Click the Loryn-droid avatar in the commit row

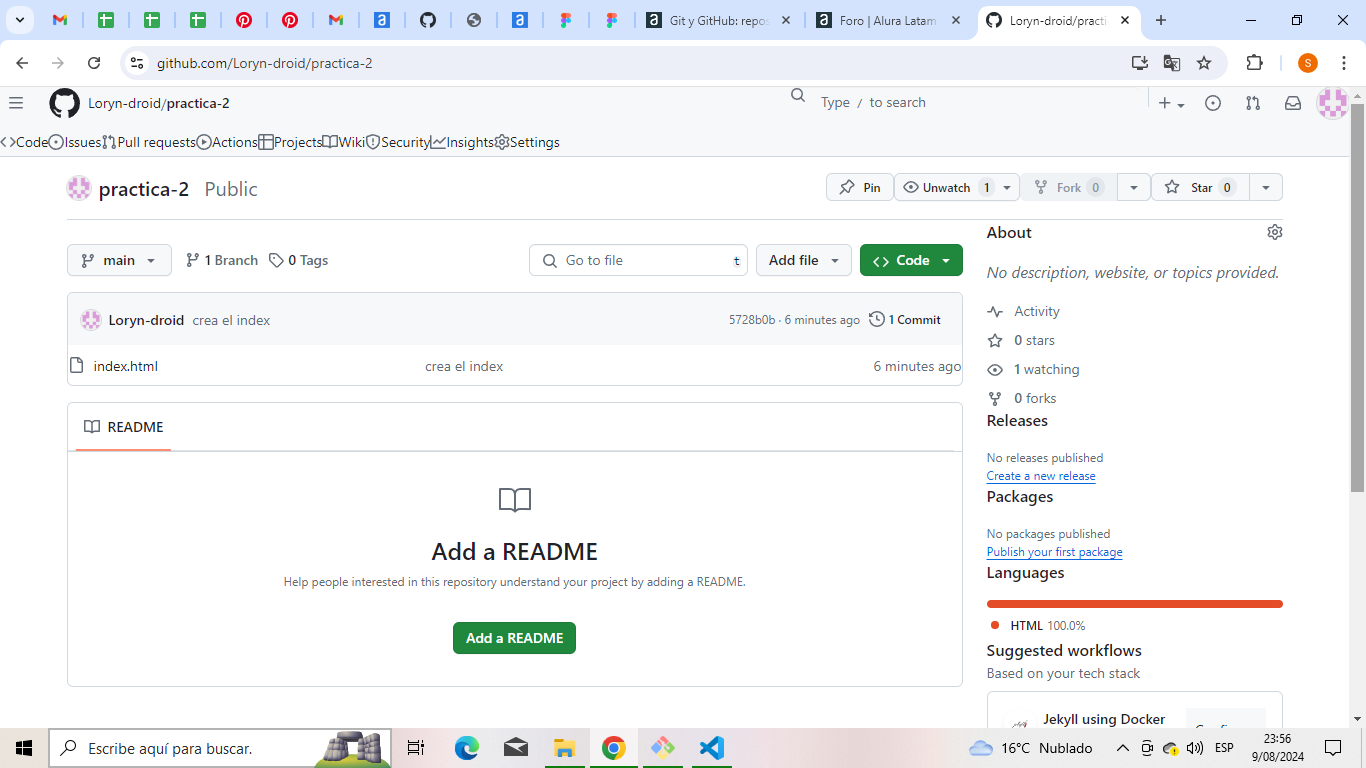[91, 320]
